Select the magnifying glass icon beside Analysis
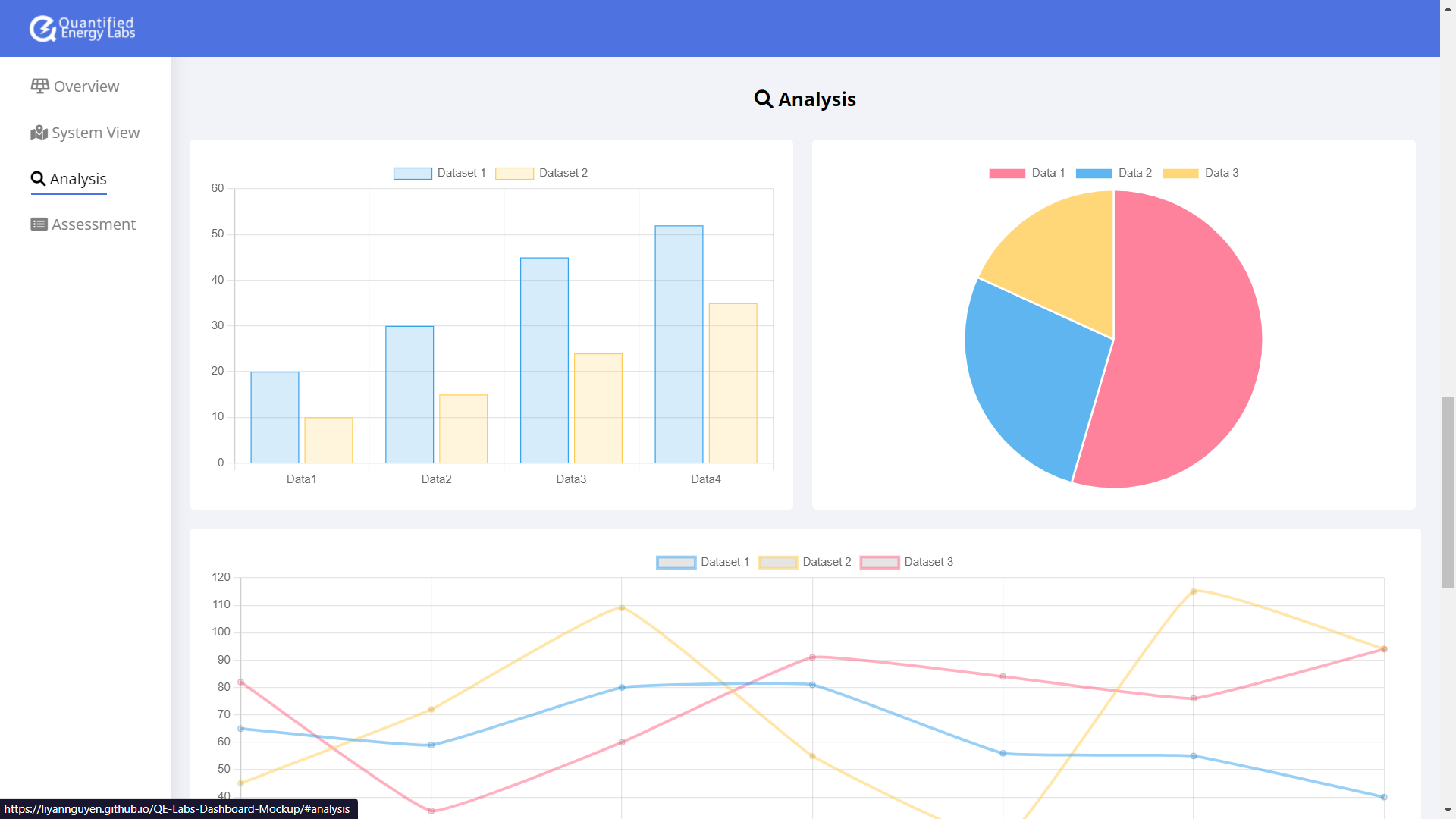Viewport: 1456px width, 819px height. pos(39,179)
